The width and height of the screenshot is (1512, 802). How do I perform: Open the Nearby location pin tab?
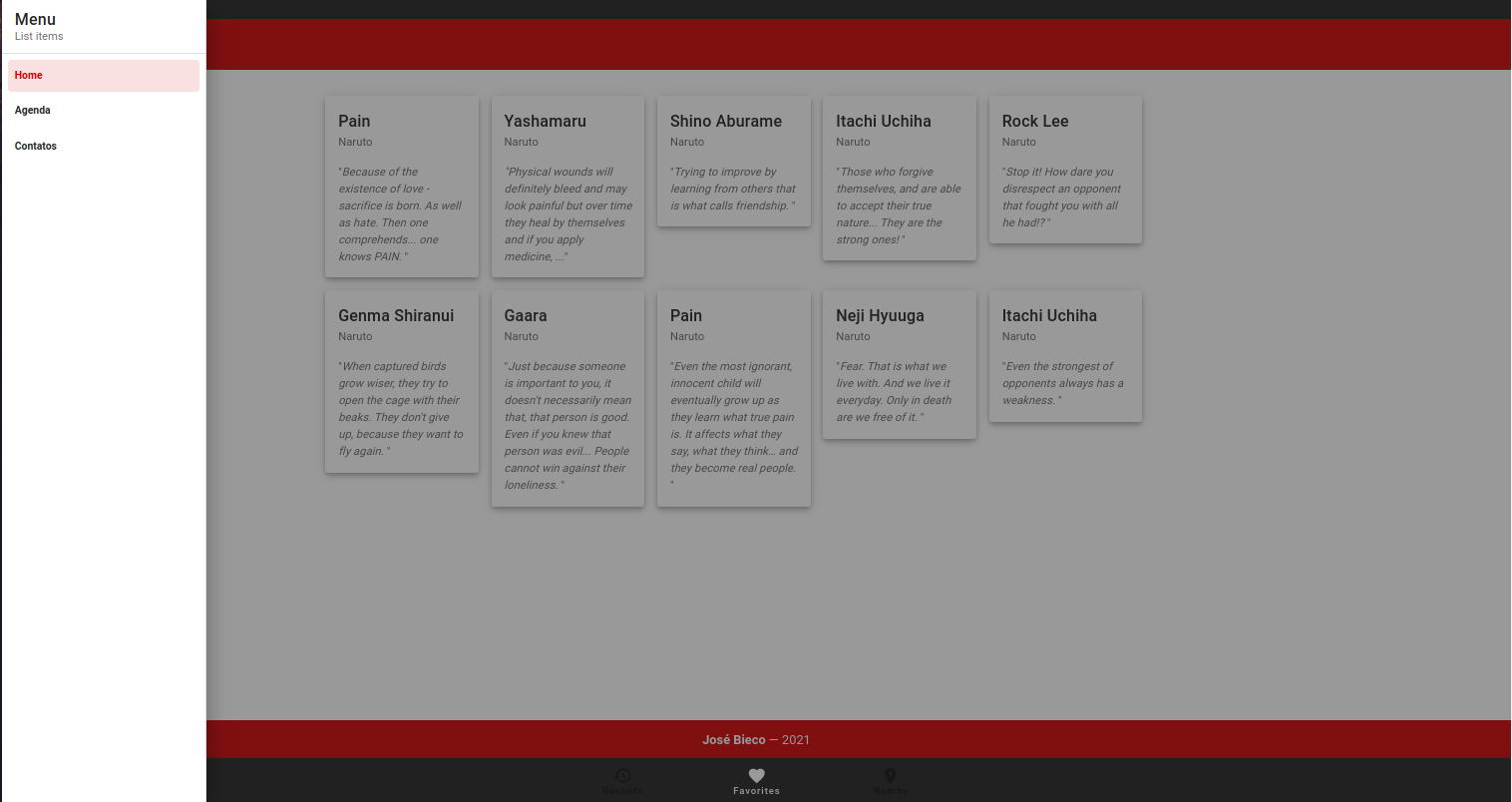pos(891,781)
